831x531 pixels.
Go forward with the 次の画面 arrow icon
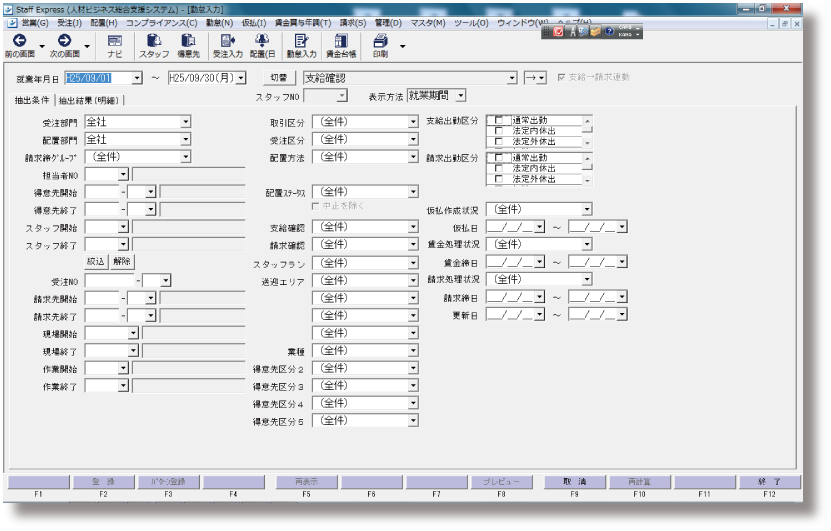point(65,40)
